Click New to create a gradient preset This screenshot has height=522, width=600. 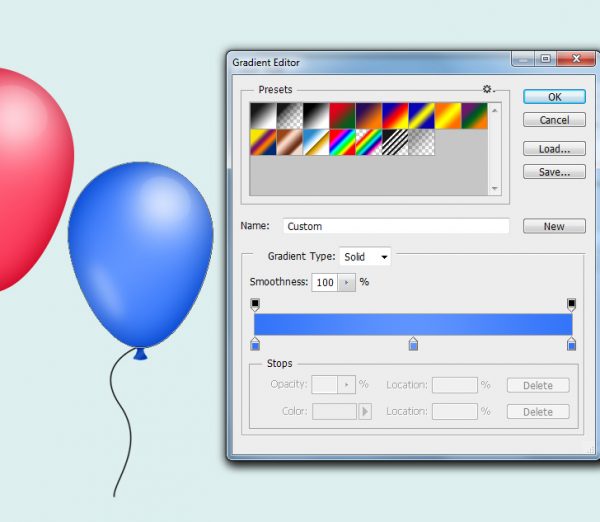[x=554, y=226]
